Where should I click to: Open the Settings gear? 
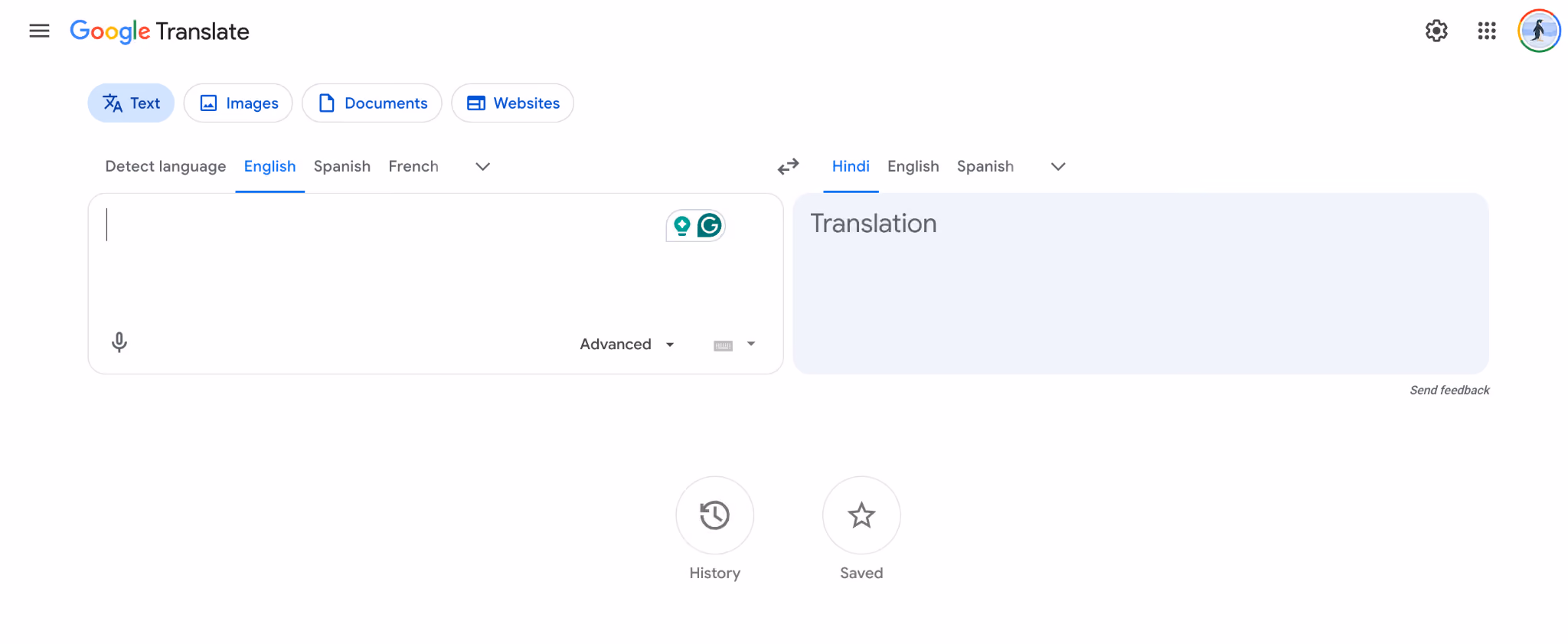1436,31
